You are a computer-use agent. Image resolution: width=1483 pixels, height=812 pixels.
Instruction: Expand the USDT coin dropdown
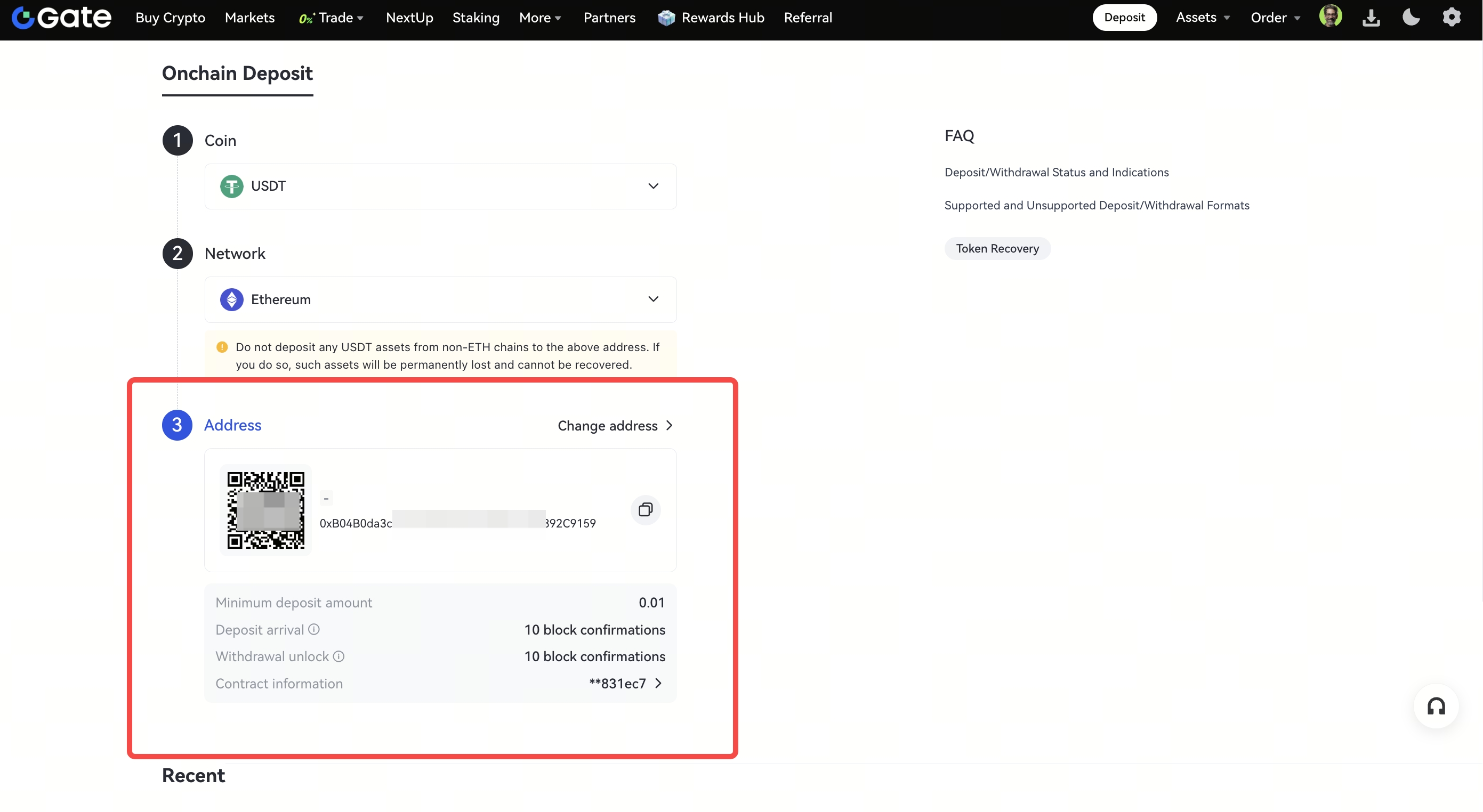click(440, 186)
